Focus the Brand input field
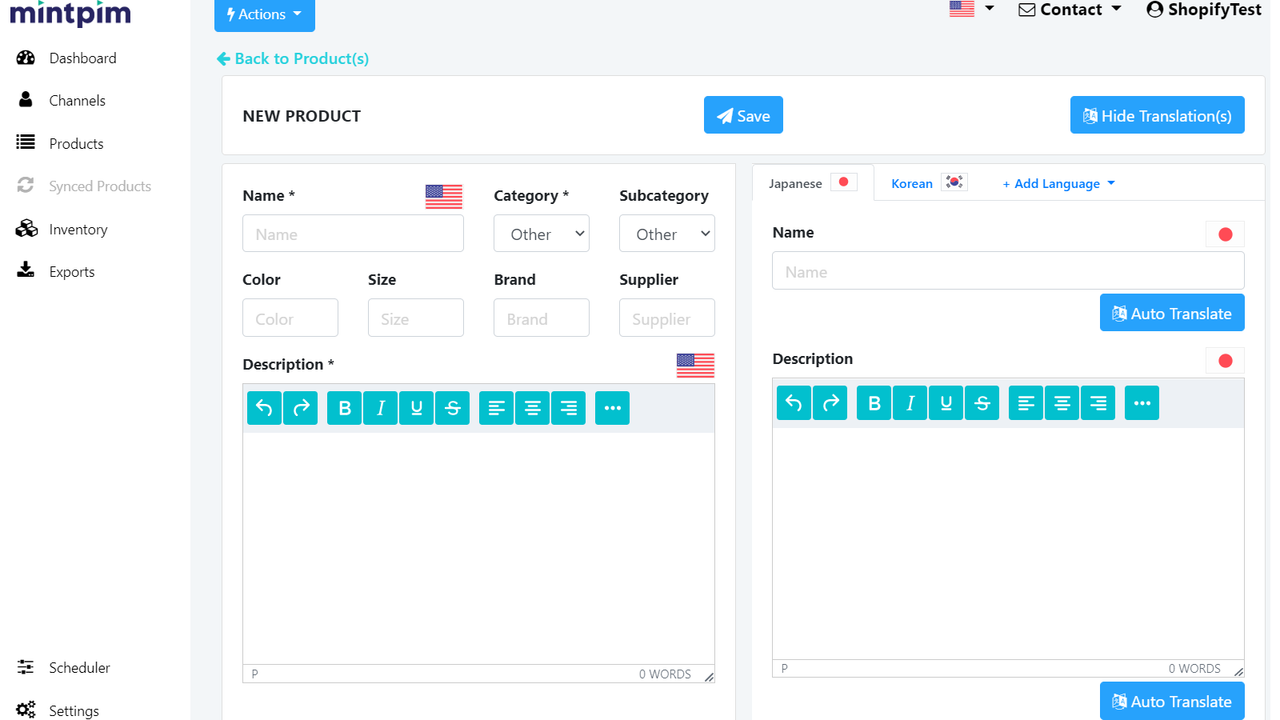1280x720 pixels. (541, 318)
